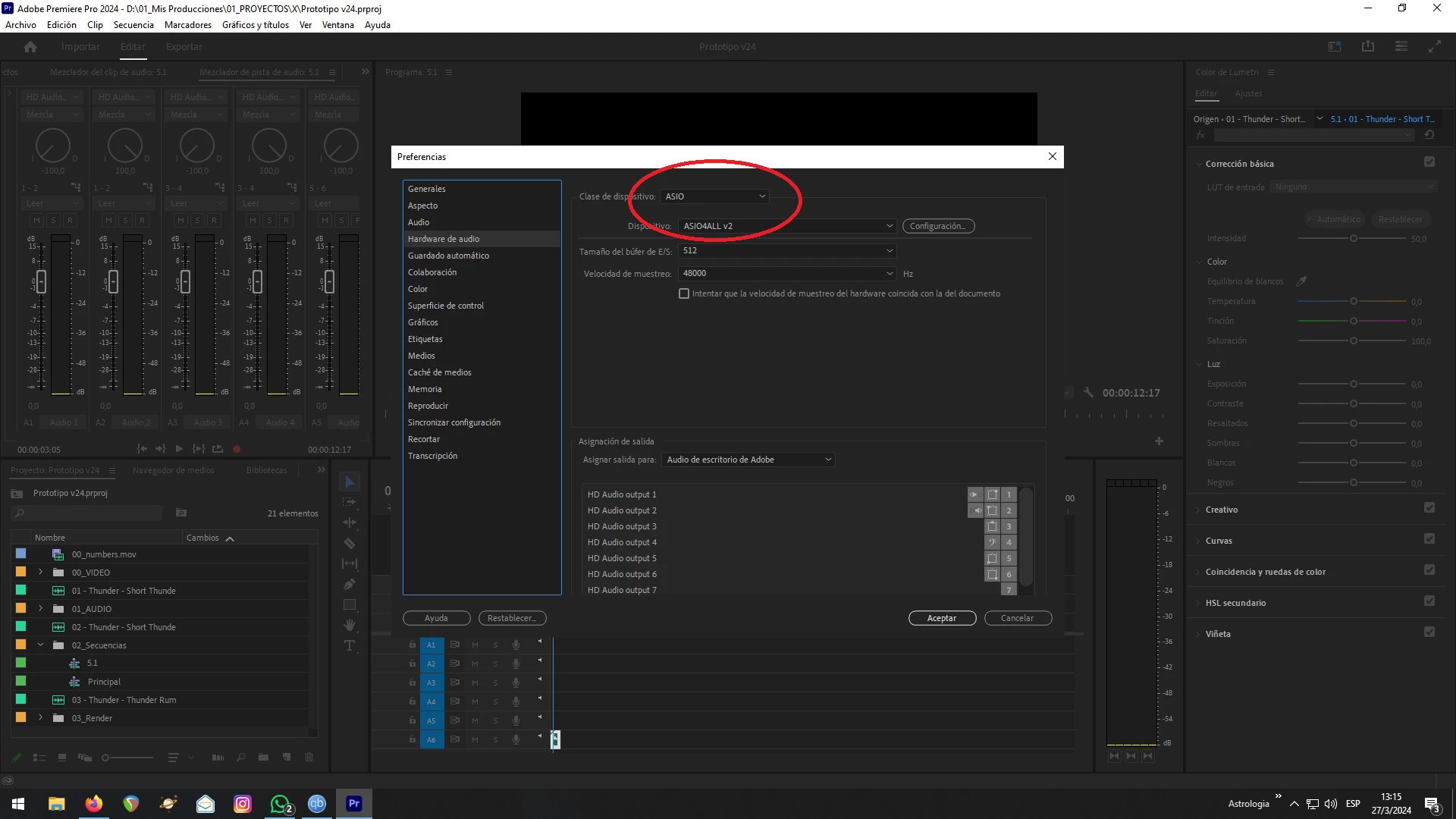Open Premiere Pro from taskbar
Viewport: 1456px width, 819px height.
coord(354,804)
